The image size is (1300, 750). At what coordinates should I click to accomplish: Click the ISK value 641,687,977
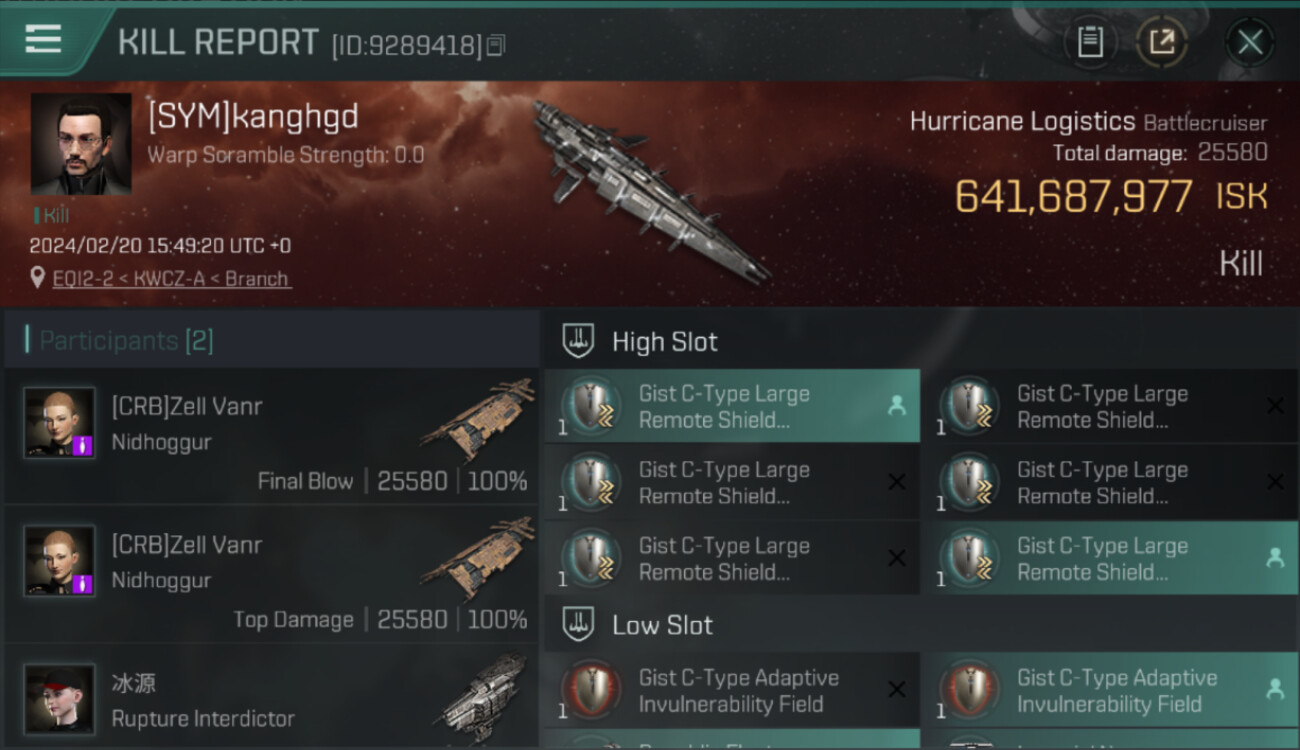pyautogui.click(x=1074, y=196)
